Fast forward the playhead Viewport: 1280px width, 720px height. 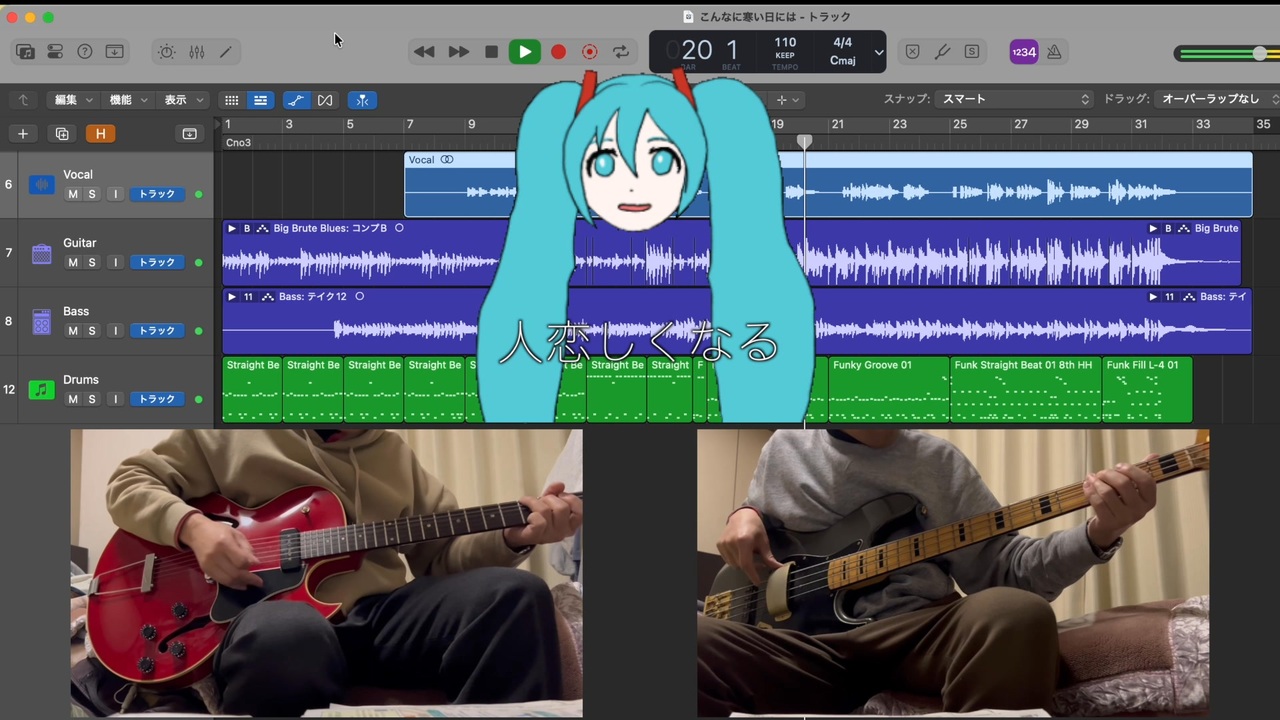tap(458, 52)
